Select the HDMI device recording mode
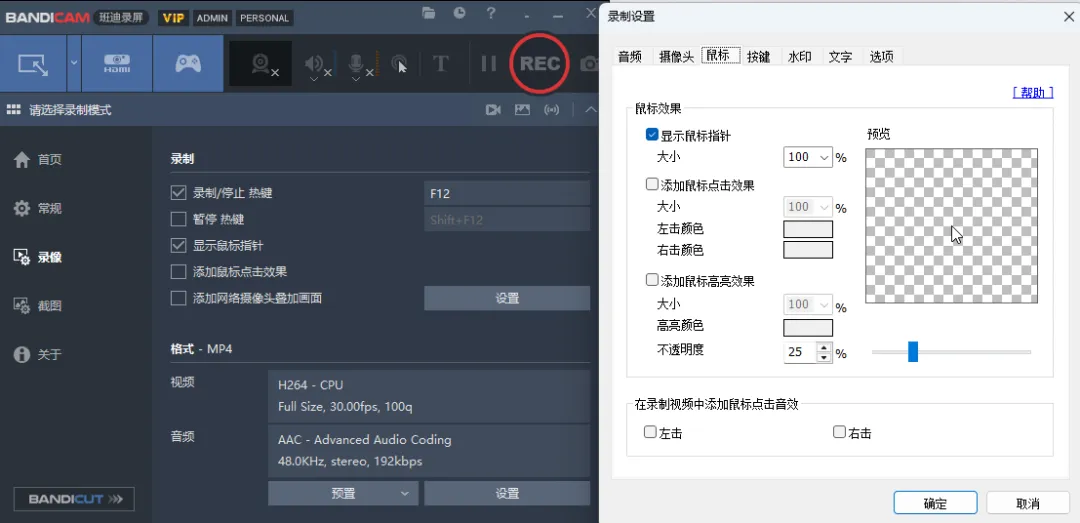 [x=116, y=64]
